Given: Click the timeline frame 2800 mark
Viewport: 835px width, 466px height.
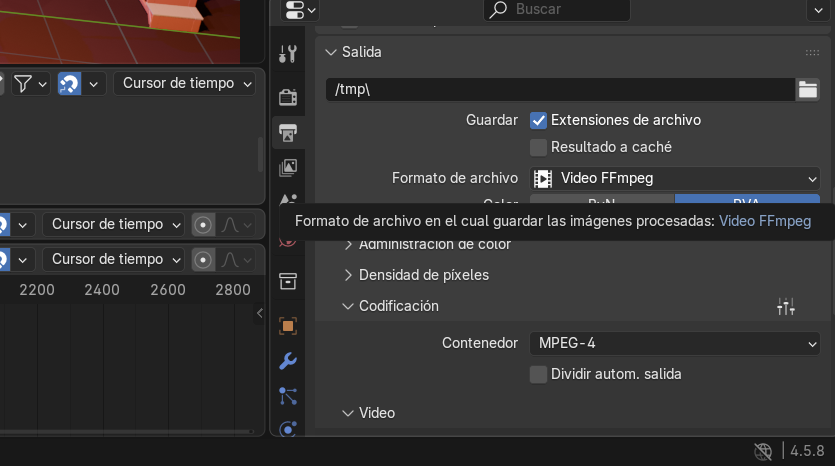Looking at the screenshot, I should point(233,290).
